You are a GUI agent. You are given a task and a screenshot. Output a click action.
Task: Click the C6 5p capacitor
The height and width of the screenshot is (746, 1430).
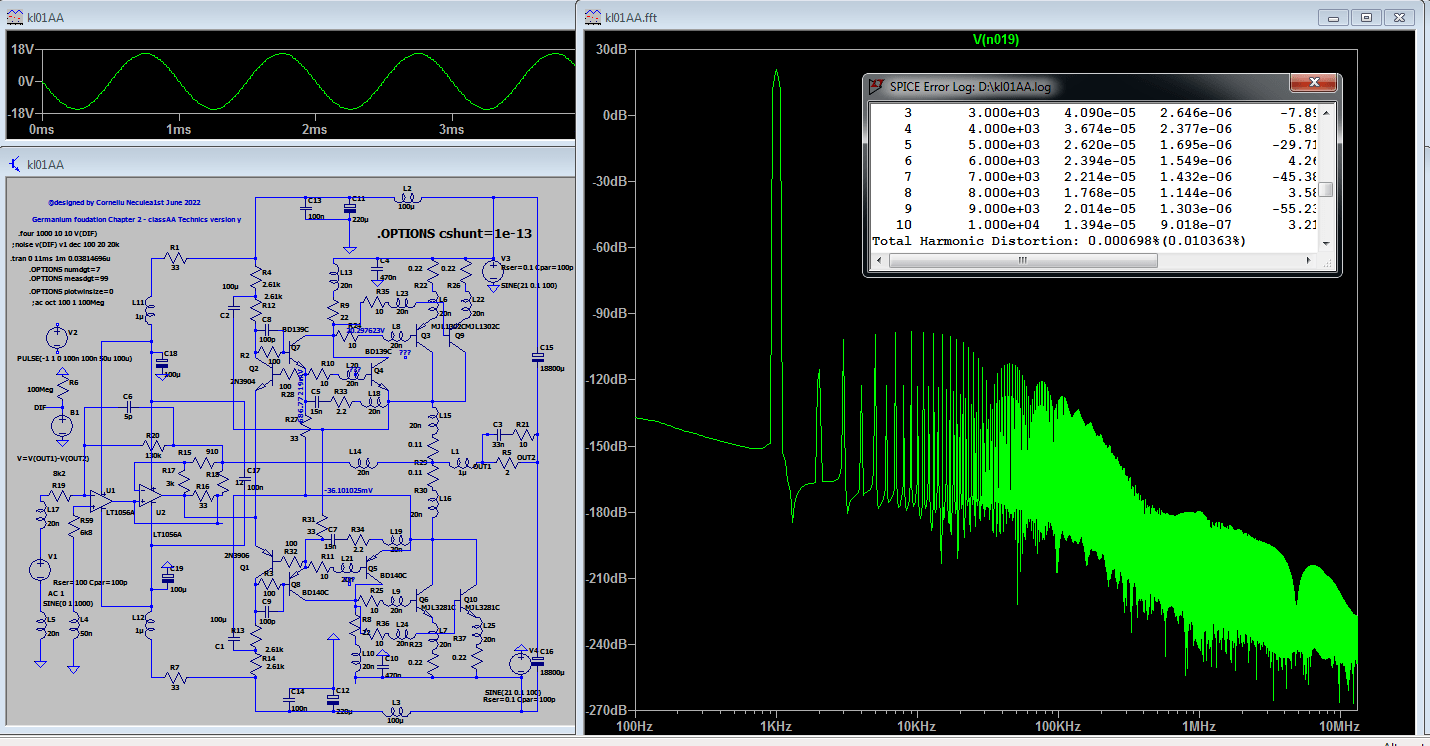click(x=127, y=407)
